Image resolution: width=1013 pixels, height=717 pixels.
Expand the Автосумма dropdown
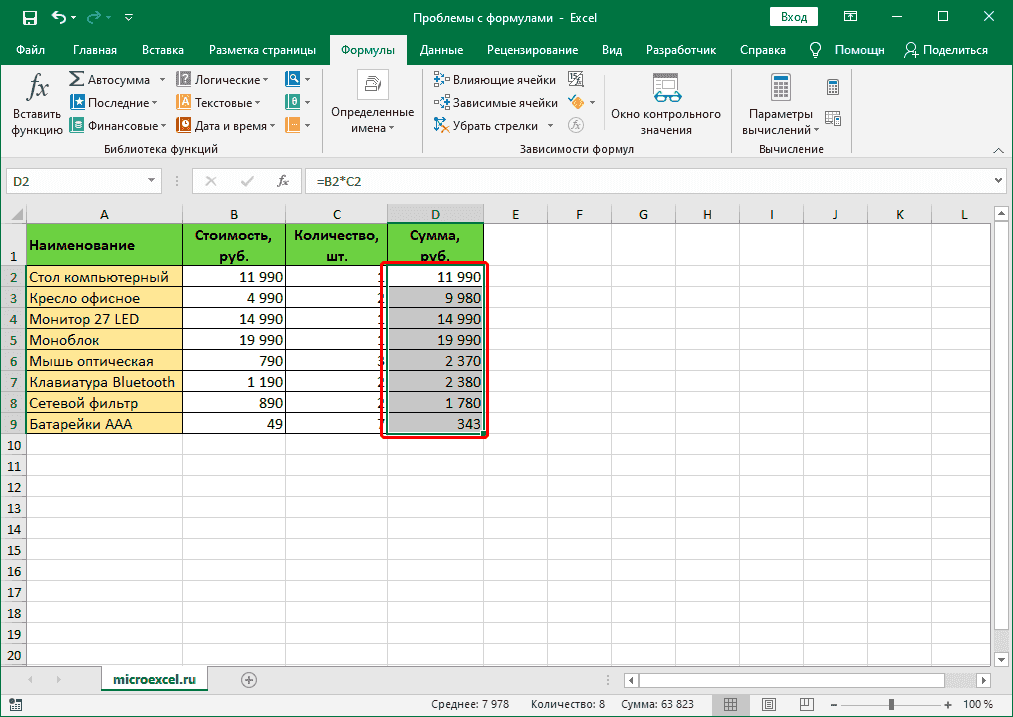click(162, 80)
